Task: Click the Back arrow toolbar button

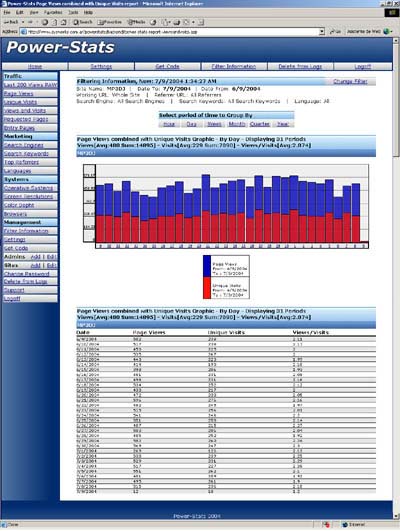Action: 12,22
